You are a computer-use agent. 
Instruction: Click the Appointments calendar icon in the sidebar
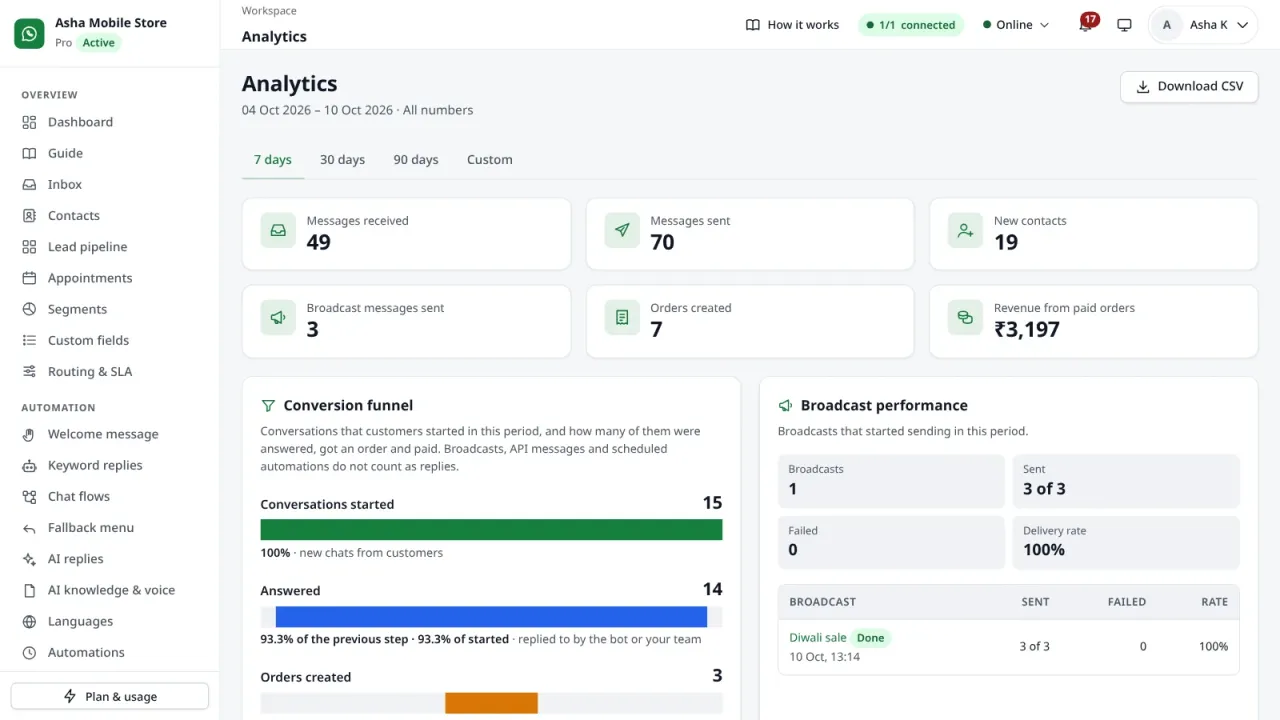coord(29,278)
